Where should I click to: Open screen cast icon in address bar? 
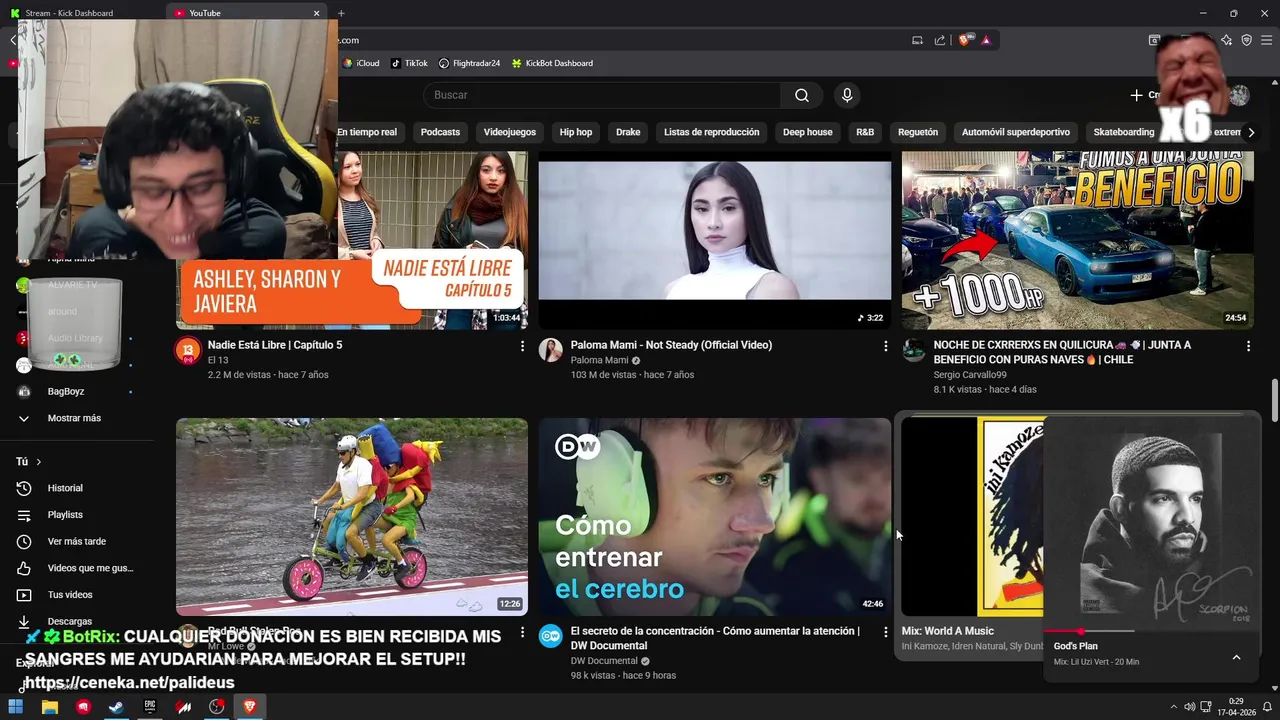917,40
